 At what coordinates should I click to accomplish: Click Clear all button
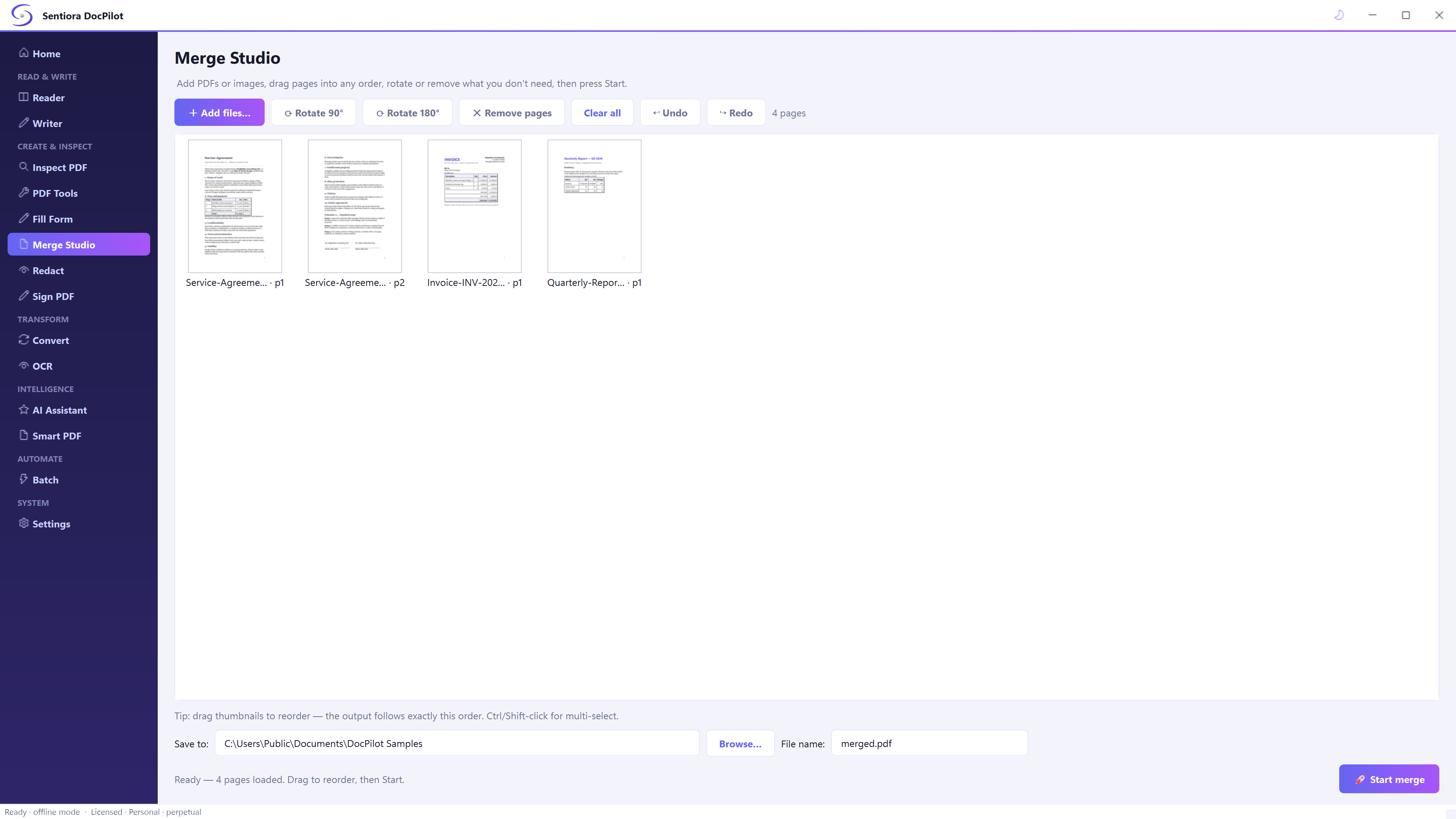click(602, 113)
